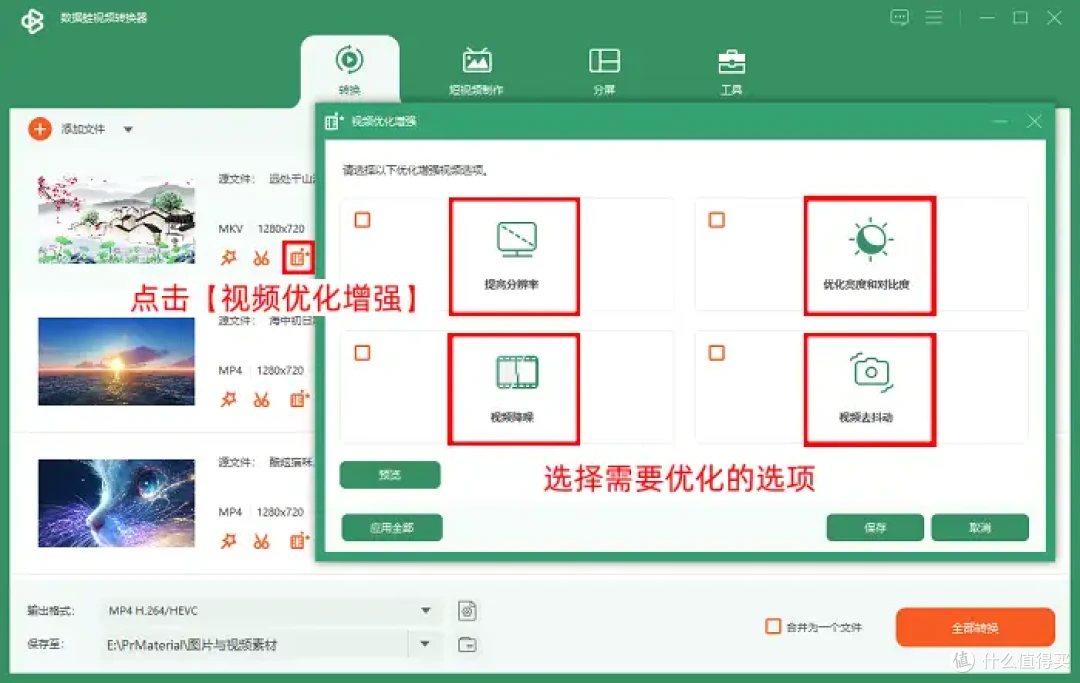
Task: Click the enhance dialog title bar icon
Action: [333, 121]
